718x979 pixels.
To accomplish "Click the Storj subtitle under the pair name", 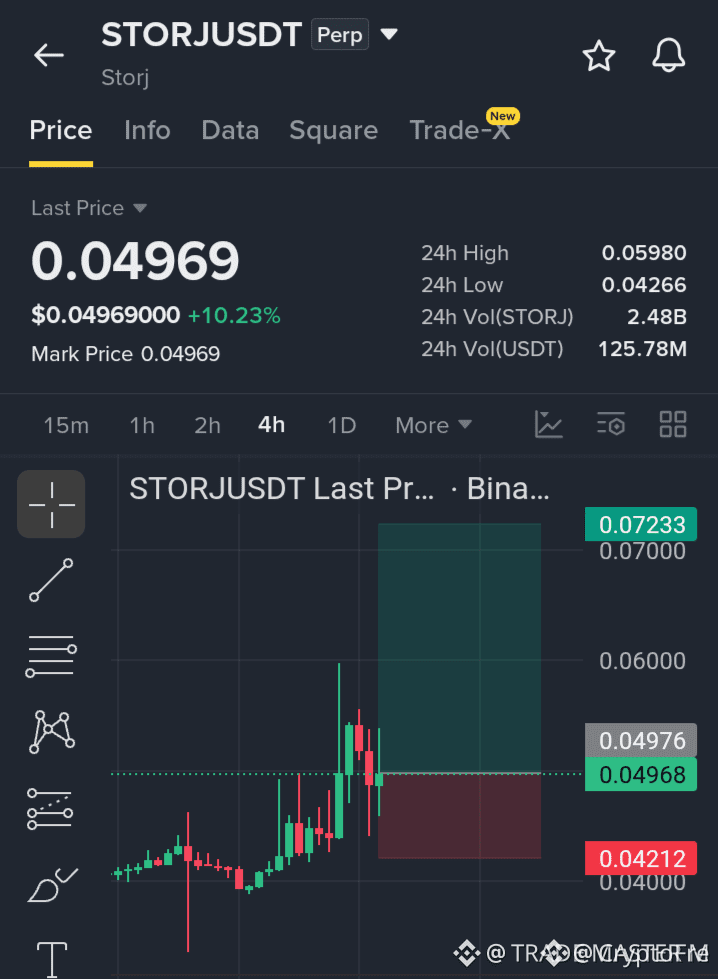I will click(125, 77).
